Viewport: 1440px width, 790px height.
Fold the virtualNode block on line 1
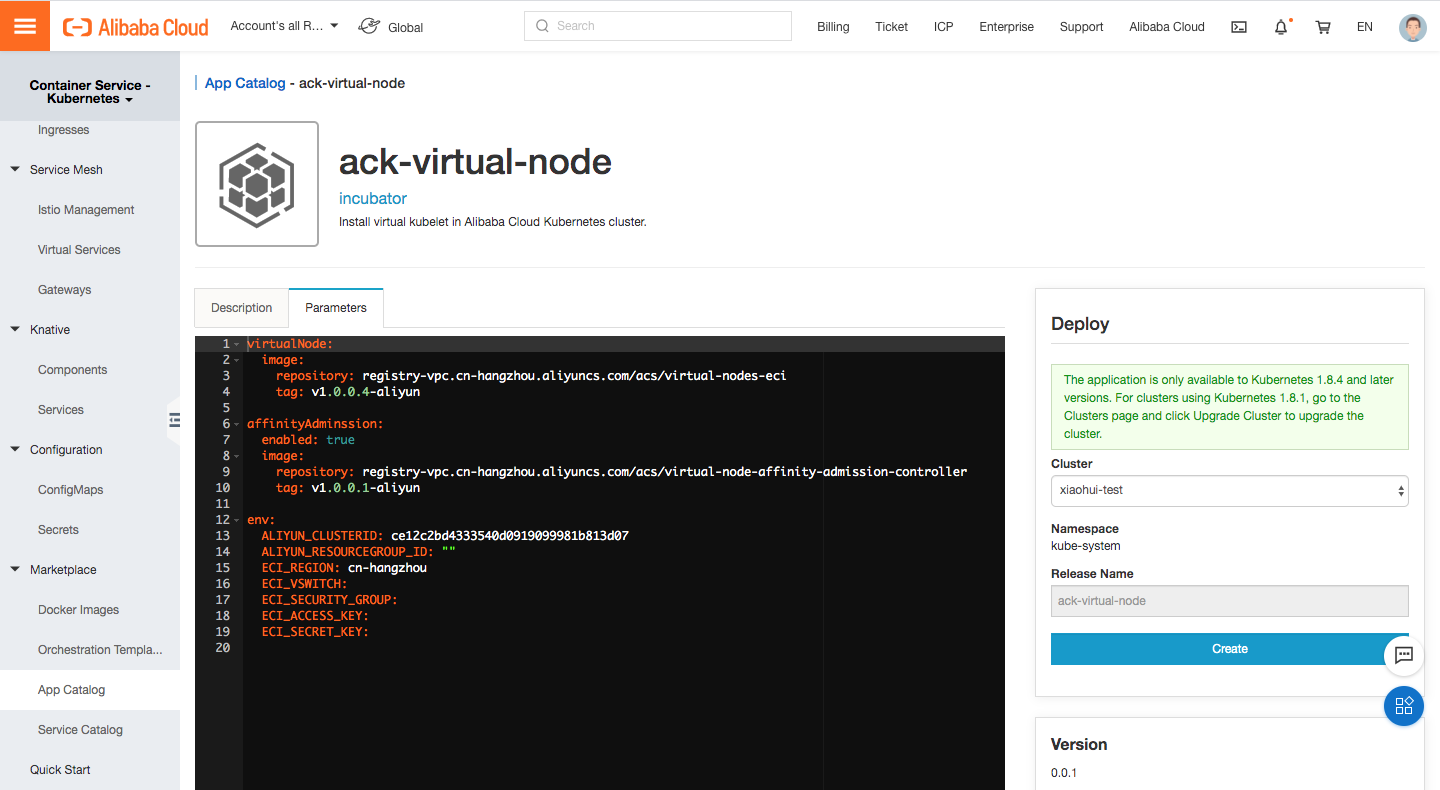click(x=236, y=344)
